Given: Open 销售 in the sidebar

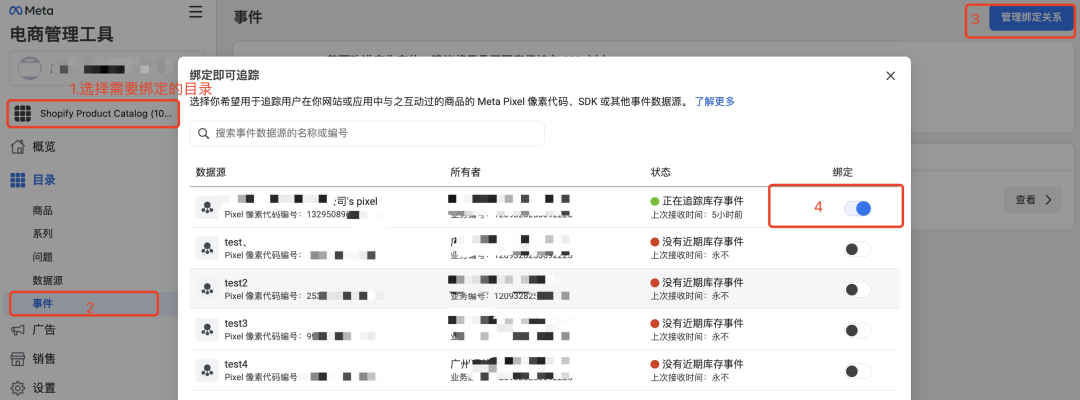Looking at the screenshot, I should (x=43, y=359).
